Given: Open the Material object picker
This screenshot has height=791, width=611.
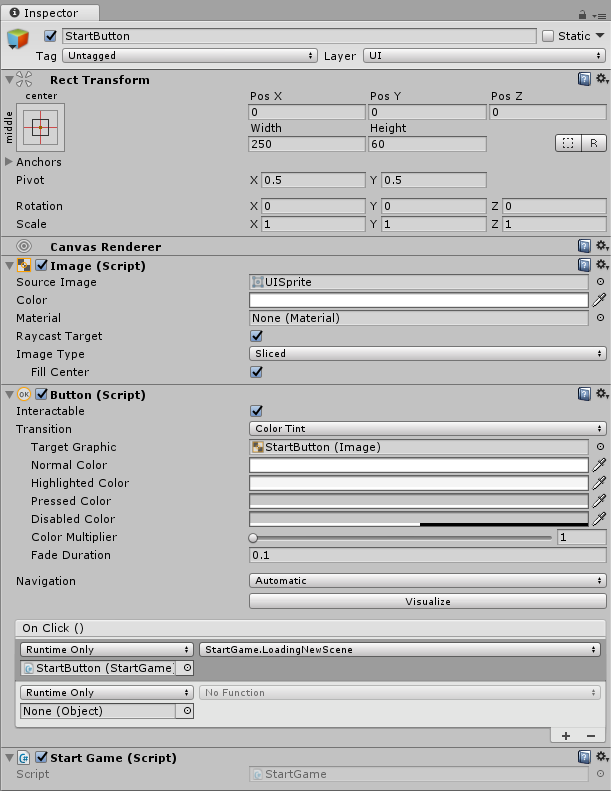Looking at the screenshot, I should pyautogui.click(x=600, y=318).
